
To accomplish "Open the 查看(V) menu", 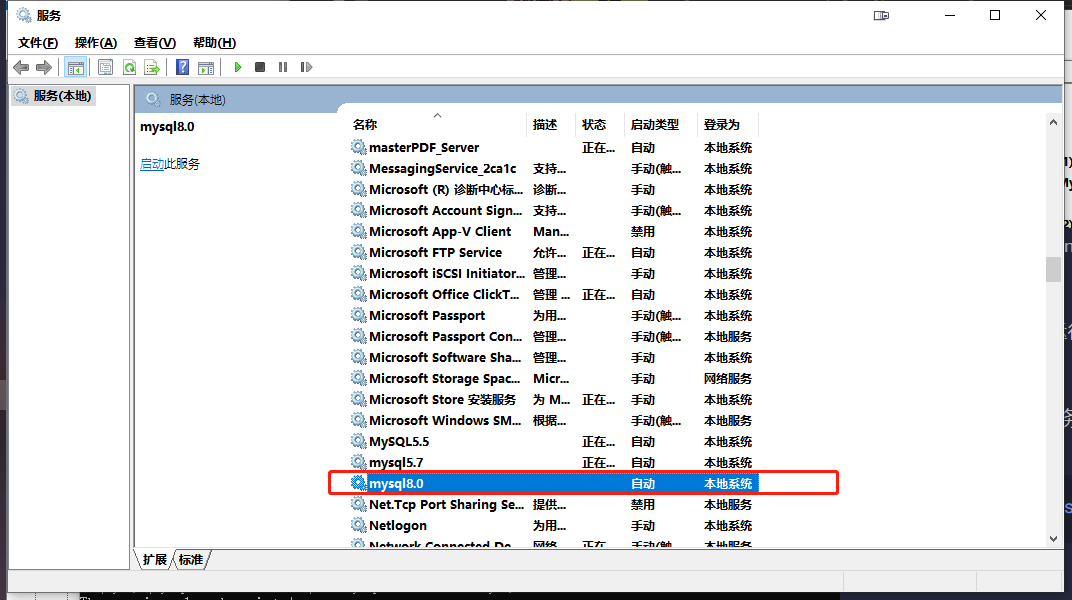I will pos(155,43).
